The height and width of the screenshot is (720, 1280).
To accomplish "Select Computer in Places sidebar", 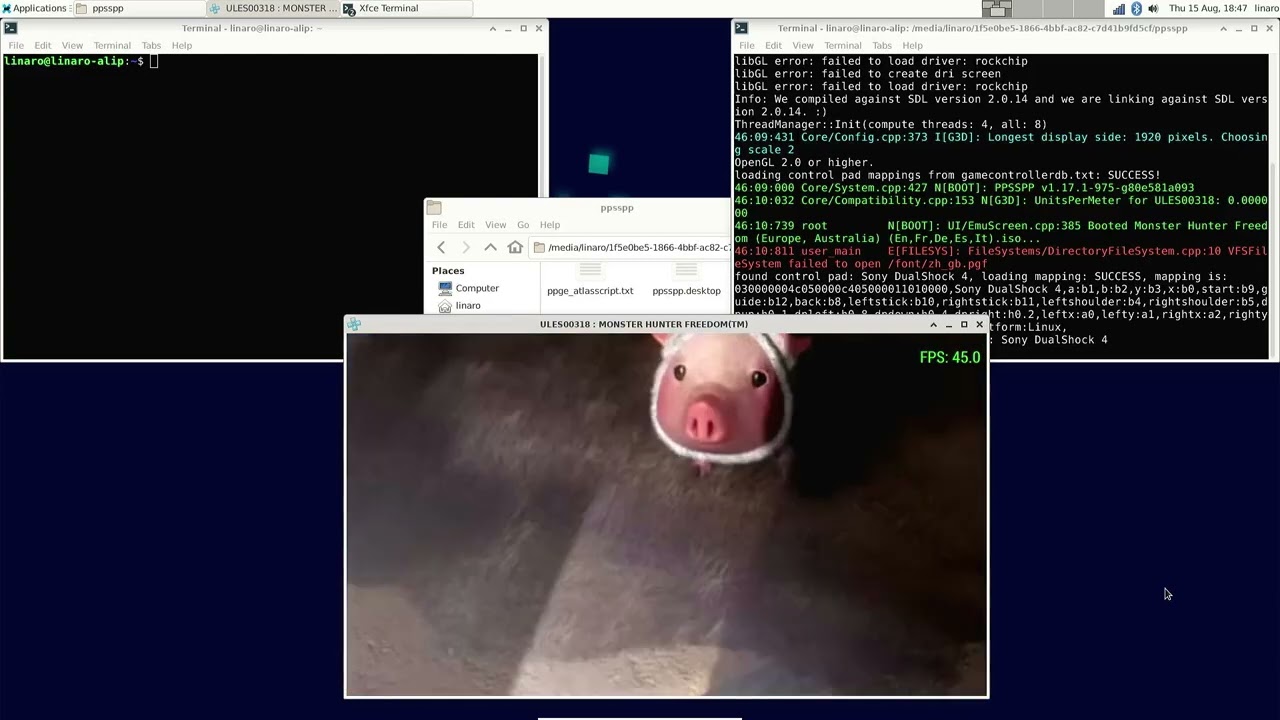I will (x=469, y=288).
